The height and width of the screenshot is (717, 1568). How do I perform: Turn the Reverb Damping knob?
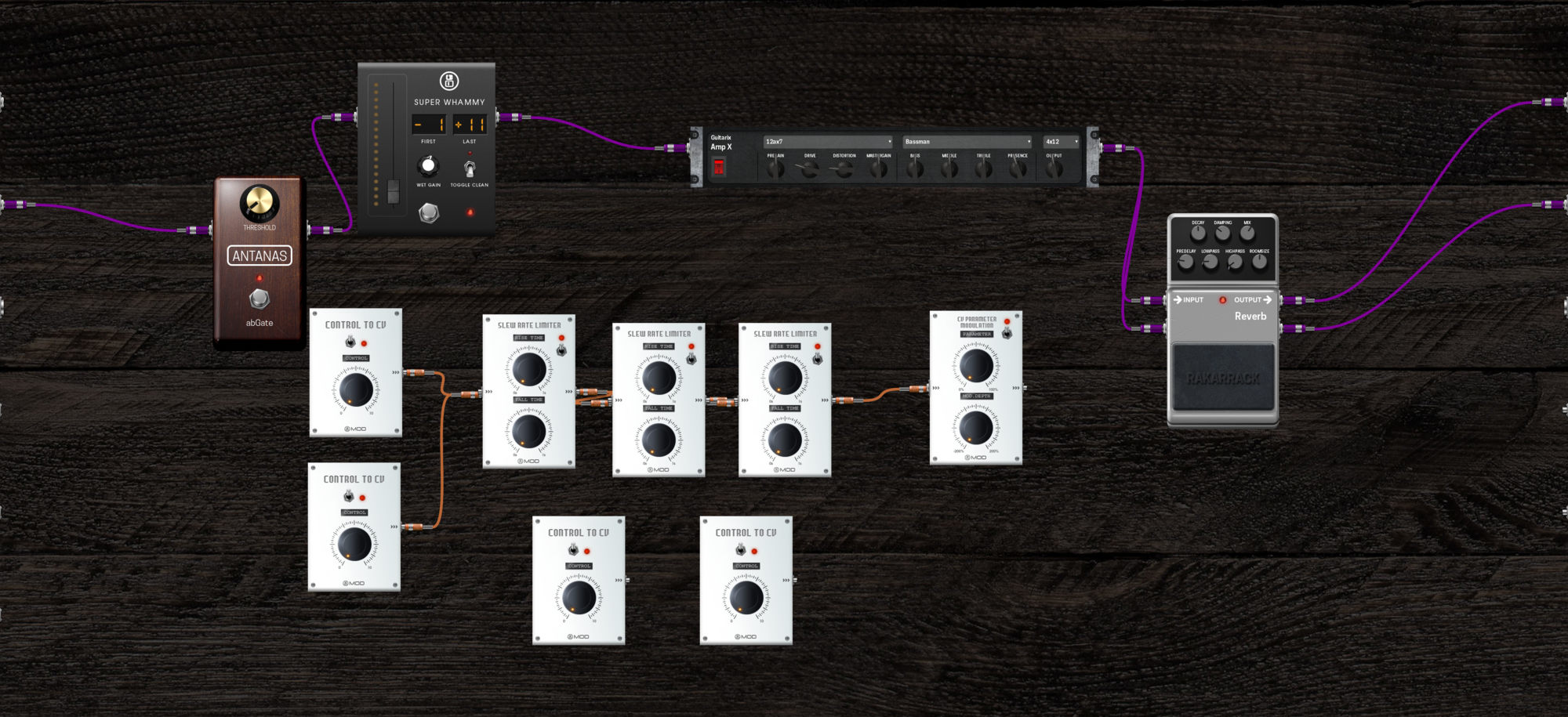[1222, 233]
